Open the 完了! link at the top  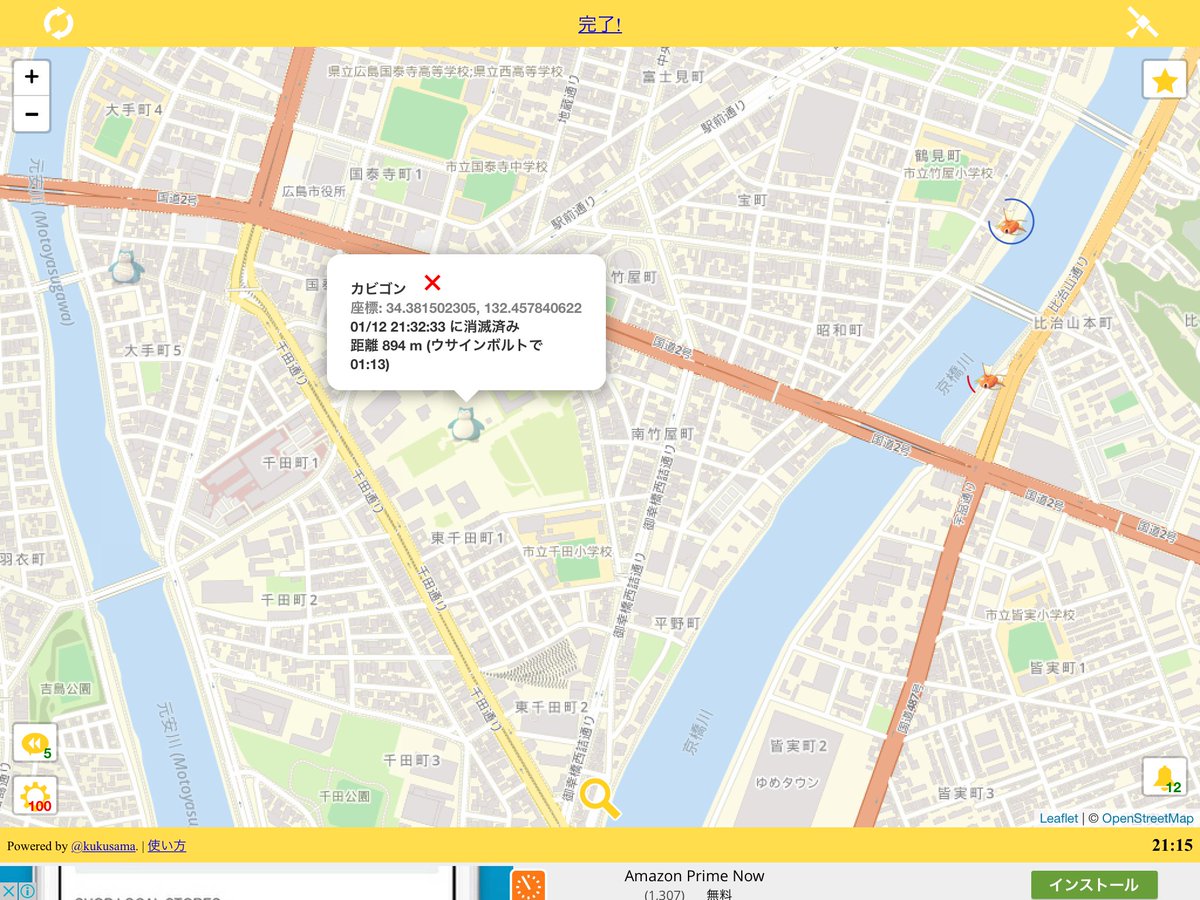(600, 24)
